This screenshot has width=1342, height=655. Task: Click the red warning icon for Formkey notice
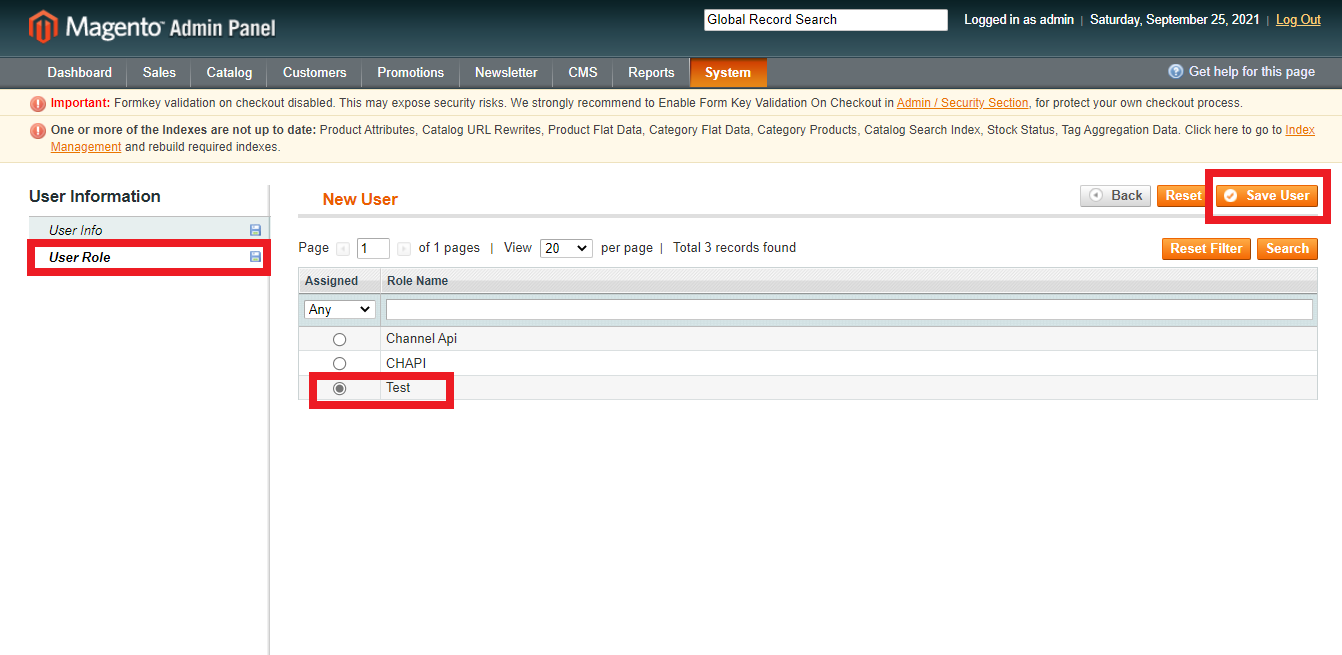(38, 103)
